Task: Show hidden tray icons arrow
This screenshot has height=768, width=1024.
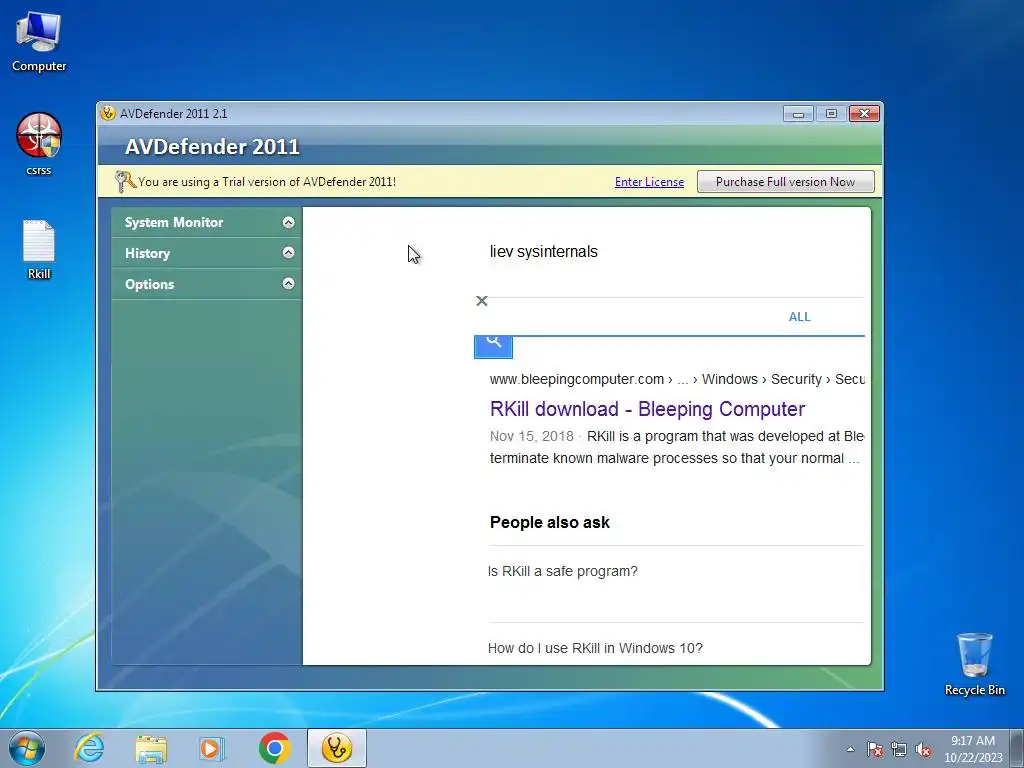Action: point(850,749)
